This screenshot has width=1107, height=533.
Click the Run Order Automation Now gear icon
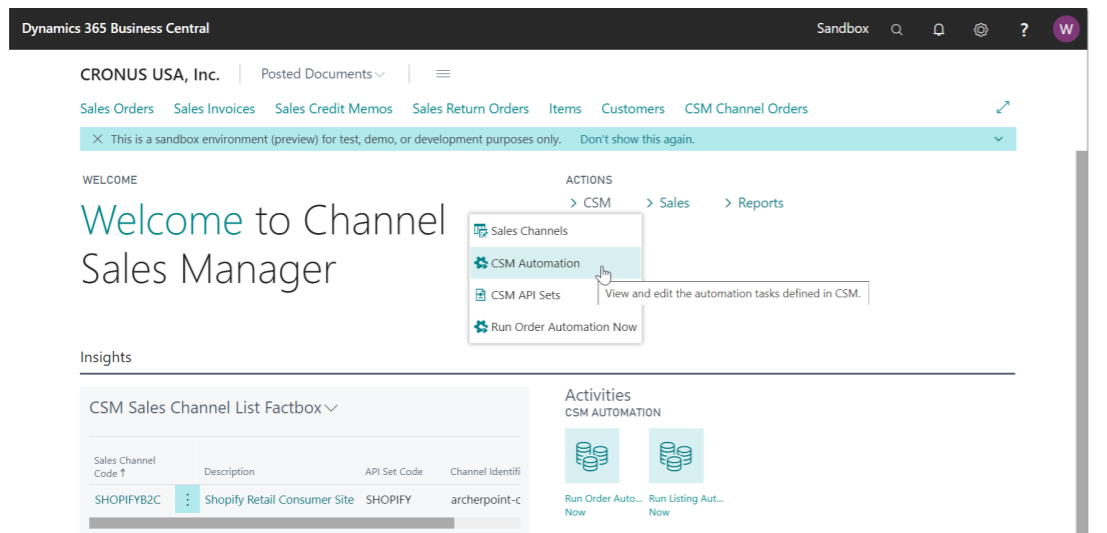[481, 327]
